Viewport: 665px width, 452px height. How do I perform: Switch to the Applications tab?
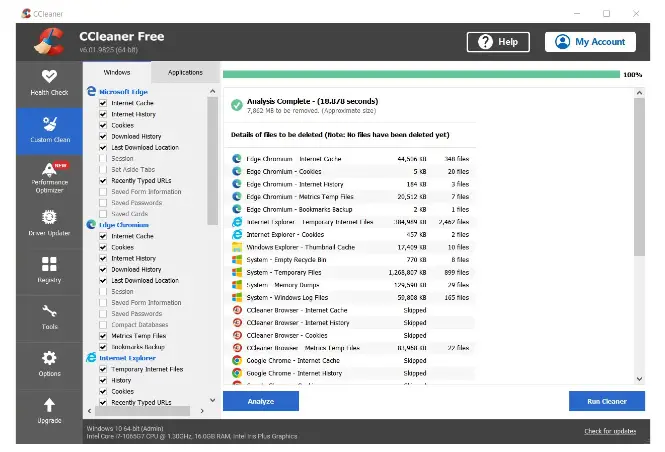click(x=185, y=73)
